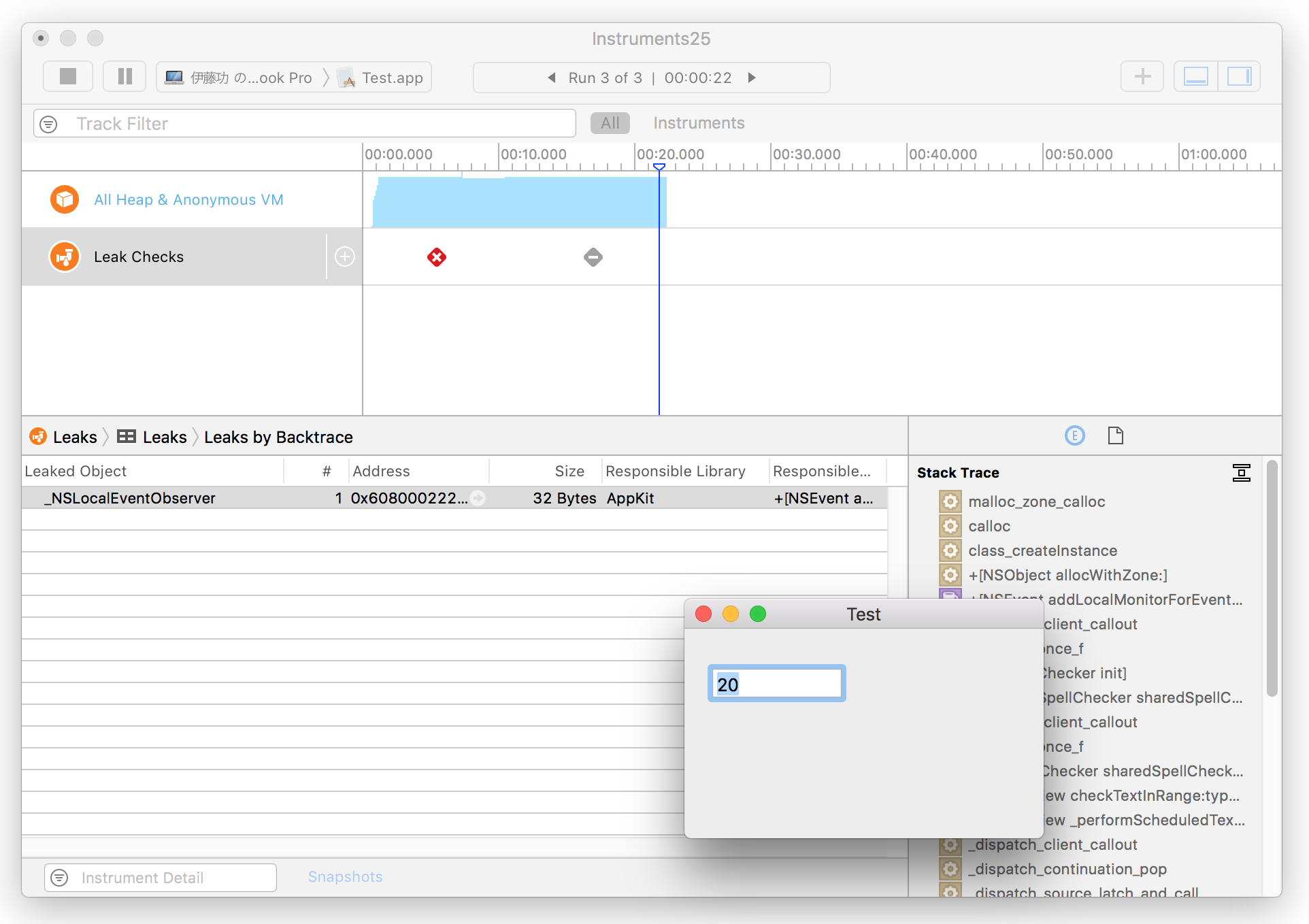Image resolution: width=1309 pixels, height=924 pixels.
Task: Click the red leak-found marker on timeline
Action: [x=437, y=257]
